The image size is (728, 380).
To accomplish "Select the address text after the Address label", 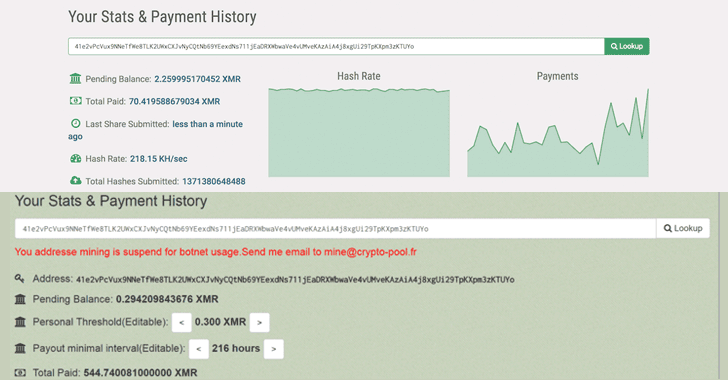I will (x=295, y=280).
